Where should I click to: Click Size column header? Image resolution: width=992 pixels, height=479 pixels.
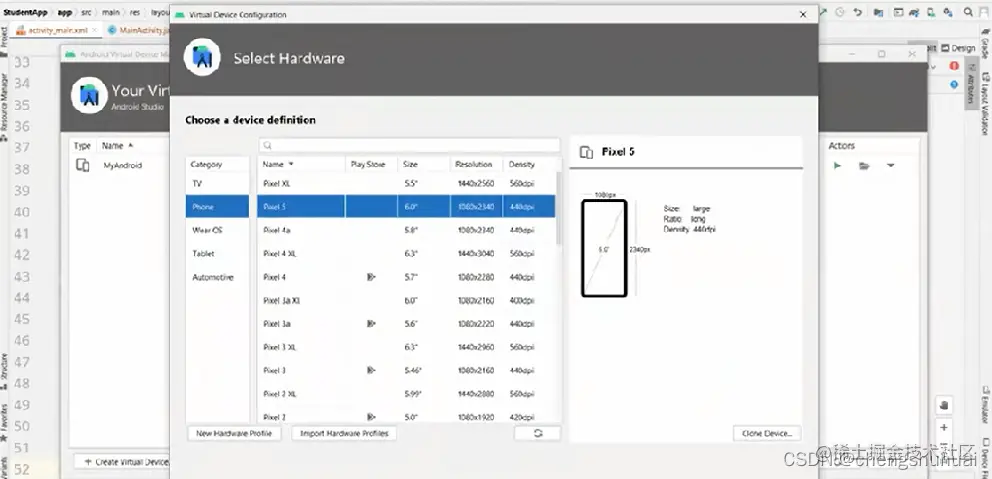424,165
